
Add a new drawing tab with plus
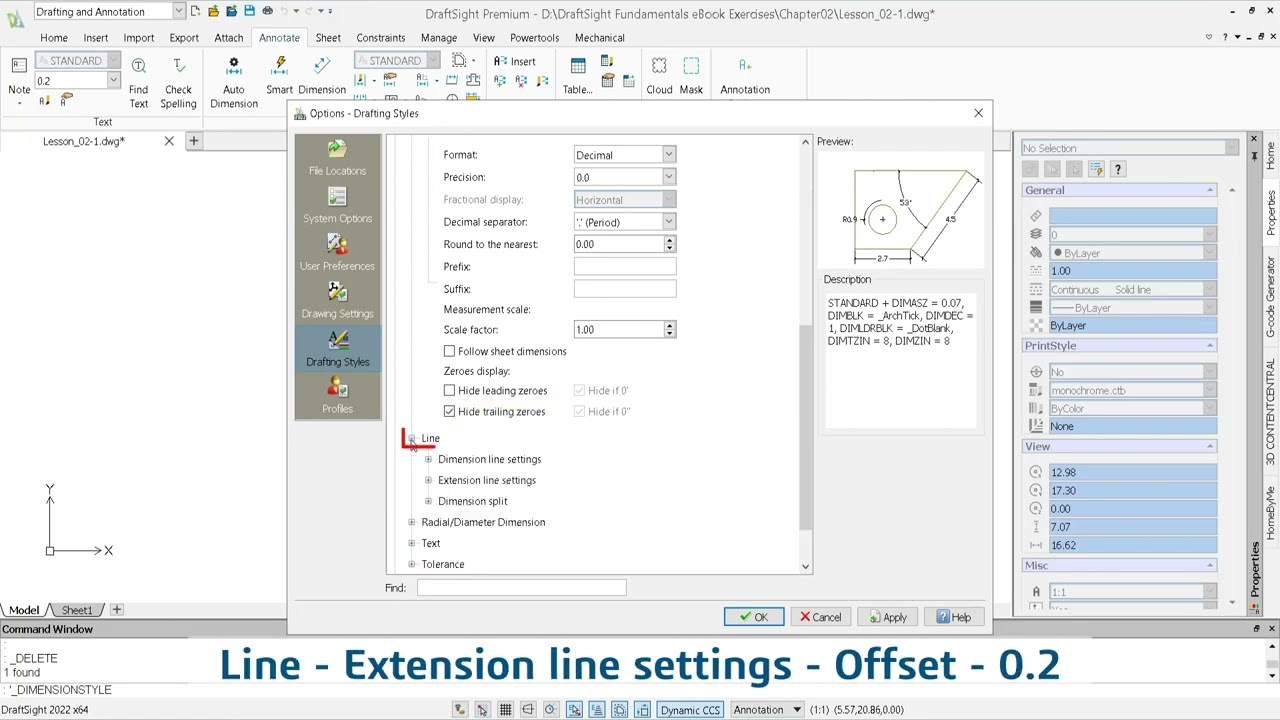(x=194, y=141)
